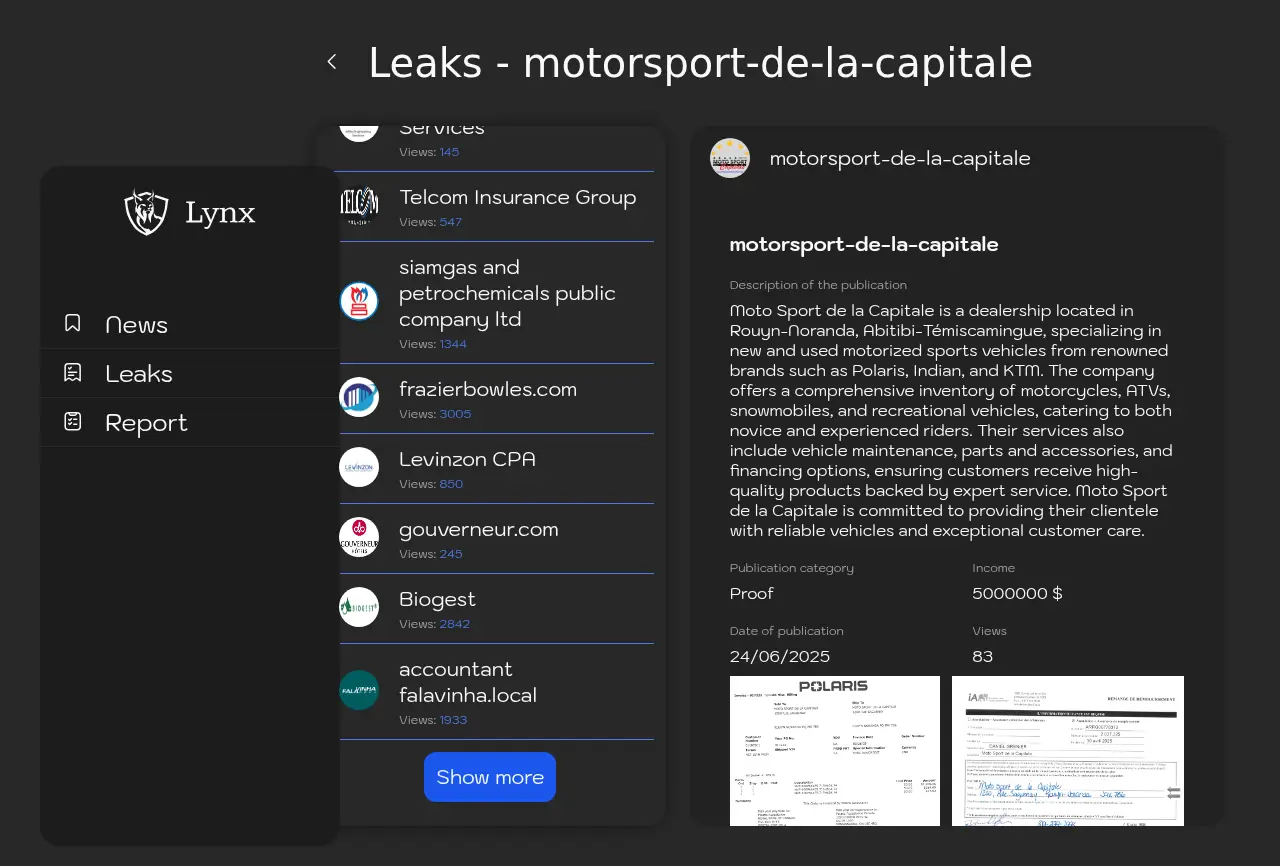The height and width of the screenshot is (866, 1280).
Task: Open the Polaris invoice thumbnail
Action: point(835,751)
